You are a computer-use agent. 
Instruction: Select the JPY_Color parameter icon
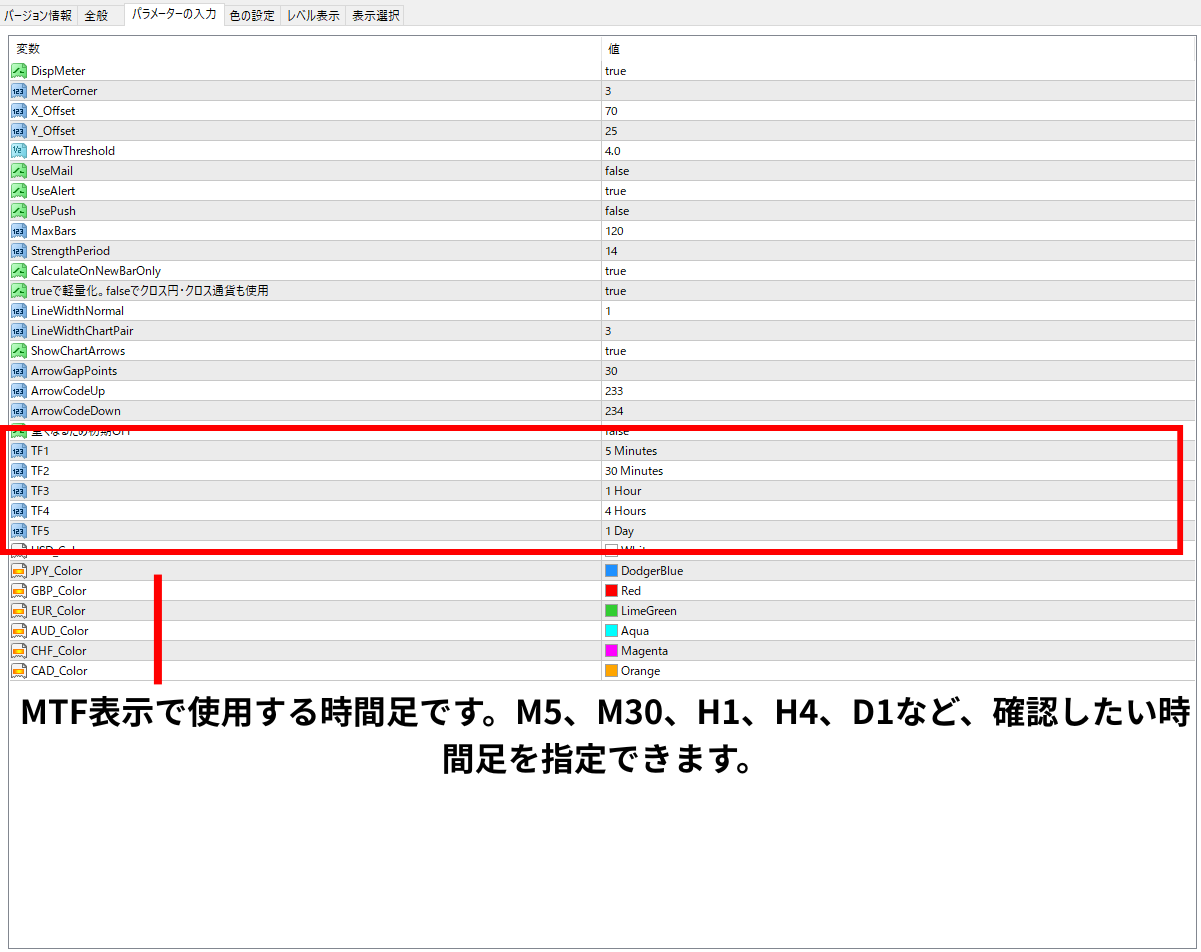(x=19, y=571)
